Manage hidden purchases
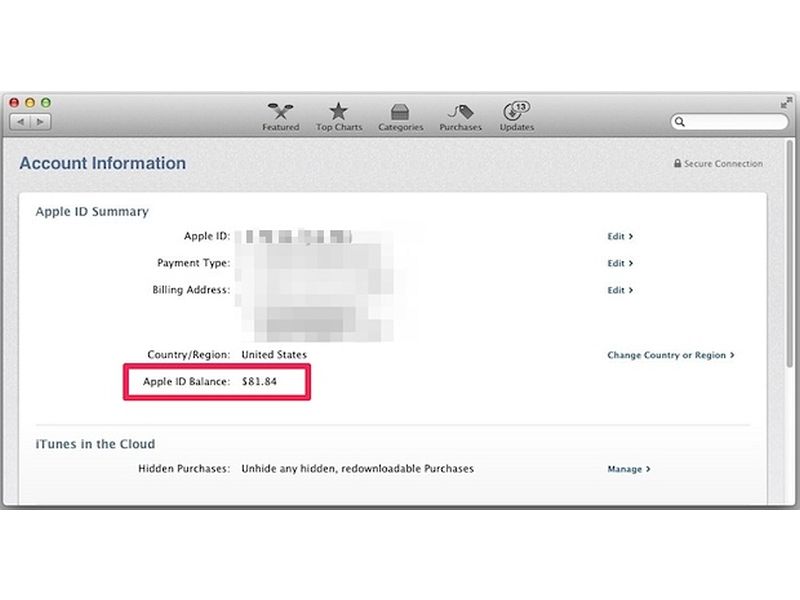Screen dimensions: 800x600 pos(629,469)
